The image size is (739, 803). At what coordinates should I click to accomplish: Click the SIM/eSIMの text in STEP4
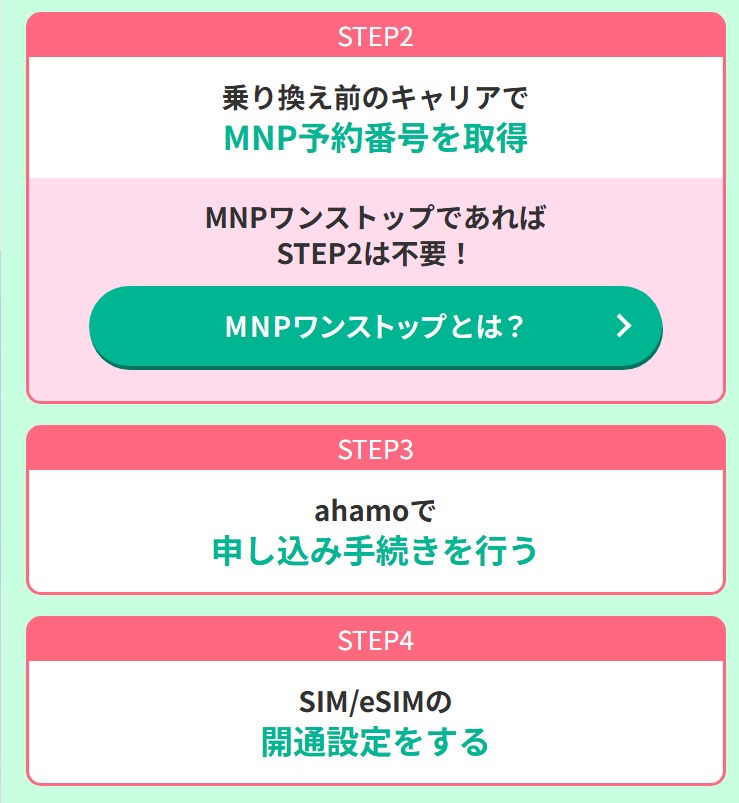(x=375, y=702)
